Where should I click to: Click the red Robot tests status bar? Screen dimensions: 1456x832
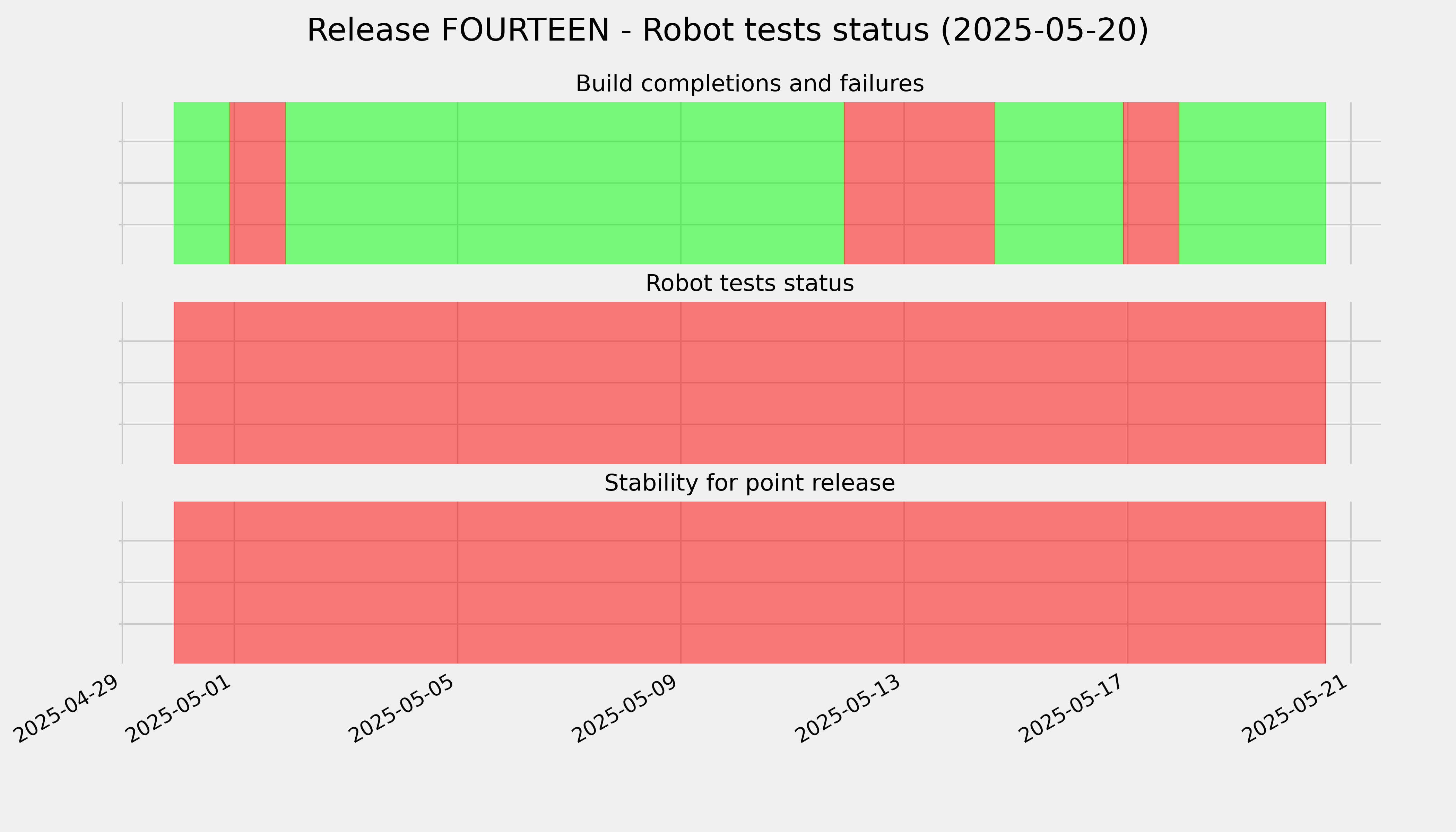[750, 383]
